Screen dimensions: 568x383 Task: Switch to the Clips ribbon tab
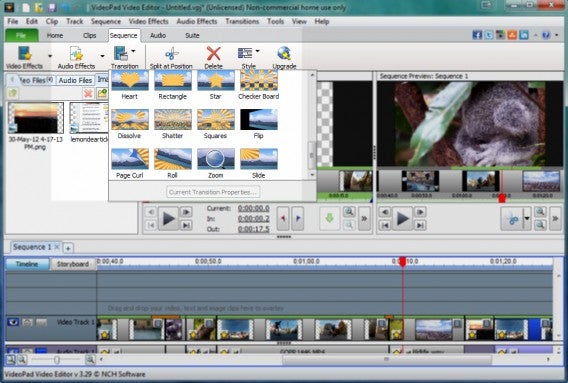[89, 36]
